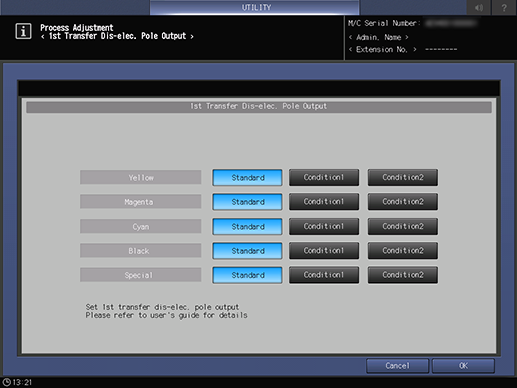Open the help question mark icon

tap(504, 7)
